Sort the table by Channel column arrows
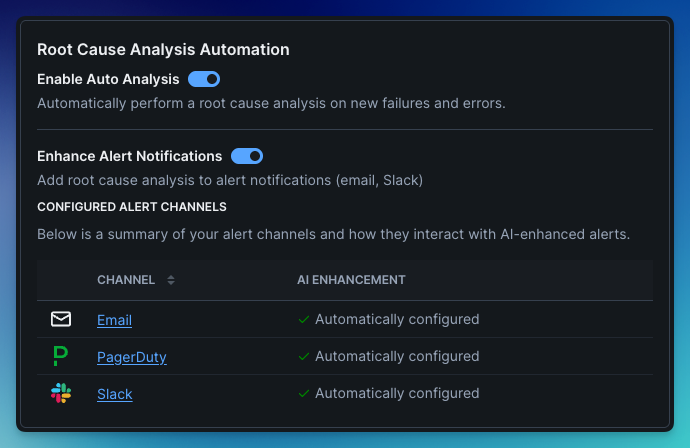Viewport: 690px width, 448px height. [171, 280]
